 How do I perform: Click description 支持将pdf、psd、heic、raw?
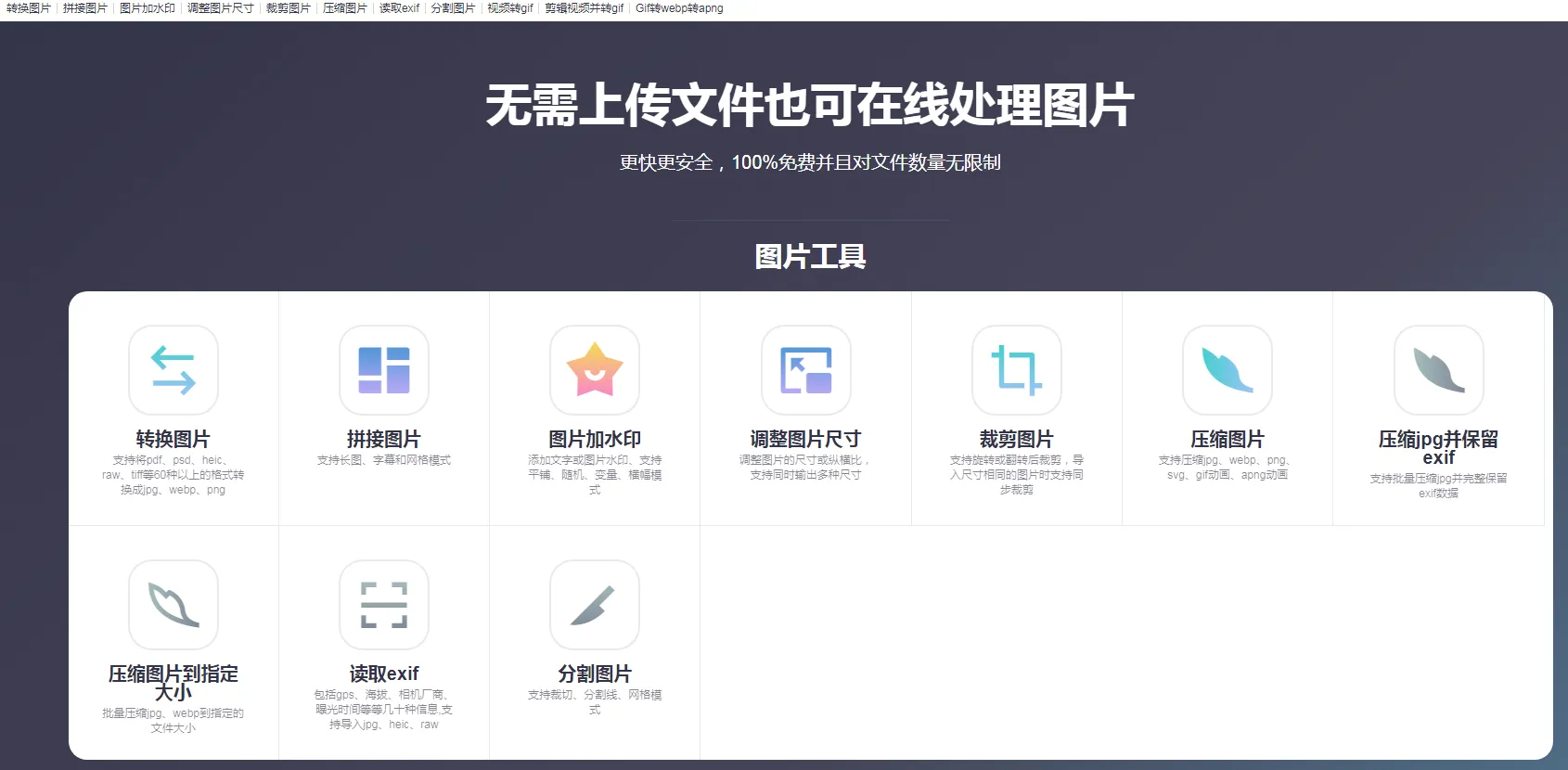coord(174,475)
